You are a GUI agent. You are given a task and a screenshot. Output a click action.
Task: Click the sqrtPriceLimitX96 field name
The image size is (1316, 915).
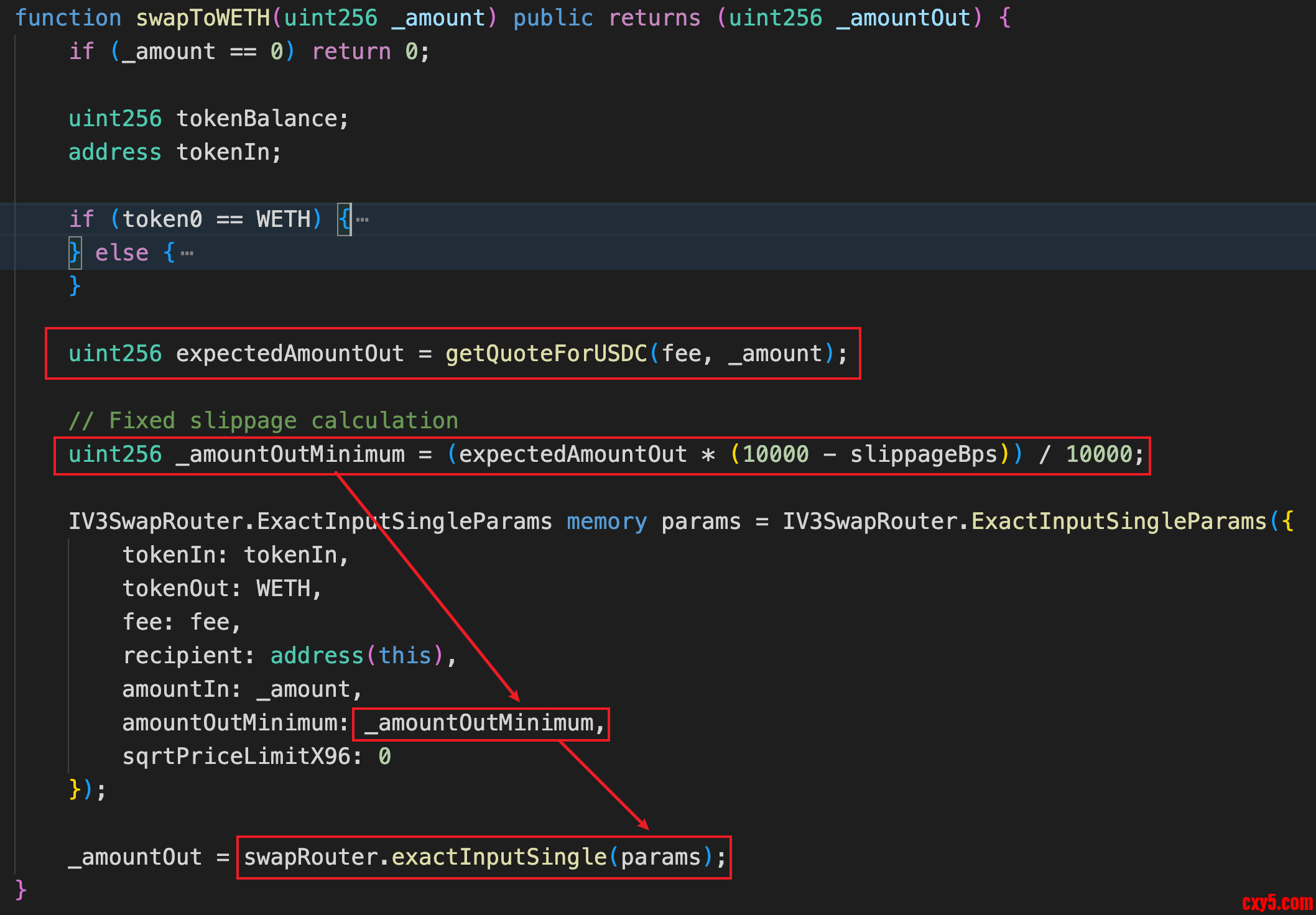(236, 756)
